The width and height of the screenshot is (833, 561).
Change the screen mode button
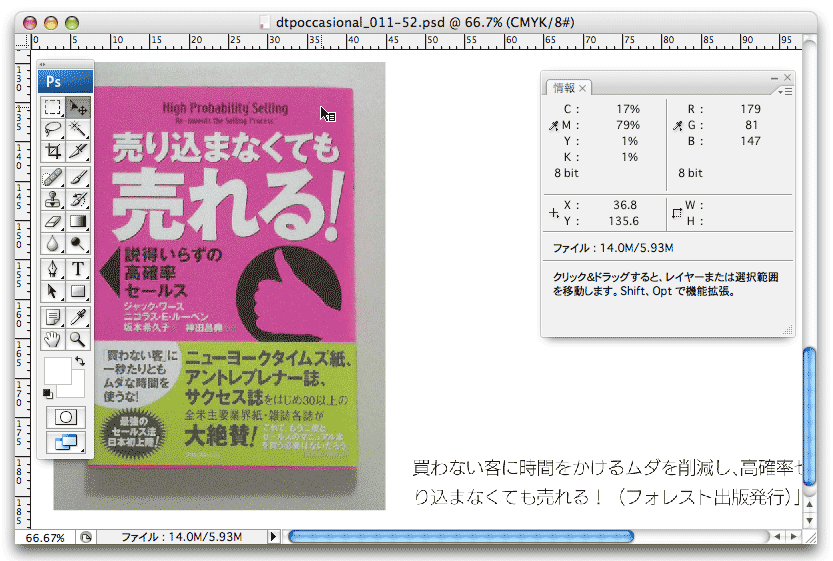click(66, 442)
